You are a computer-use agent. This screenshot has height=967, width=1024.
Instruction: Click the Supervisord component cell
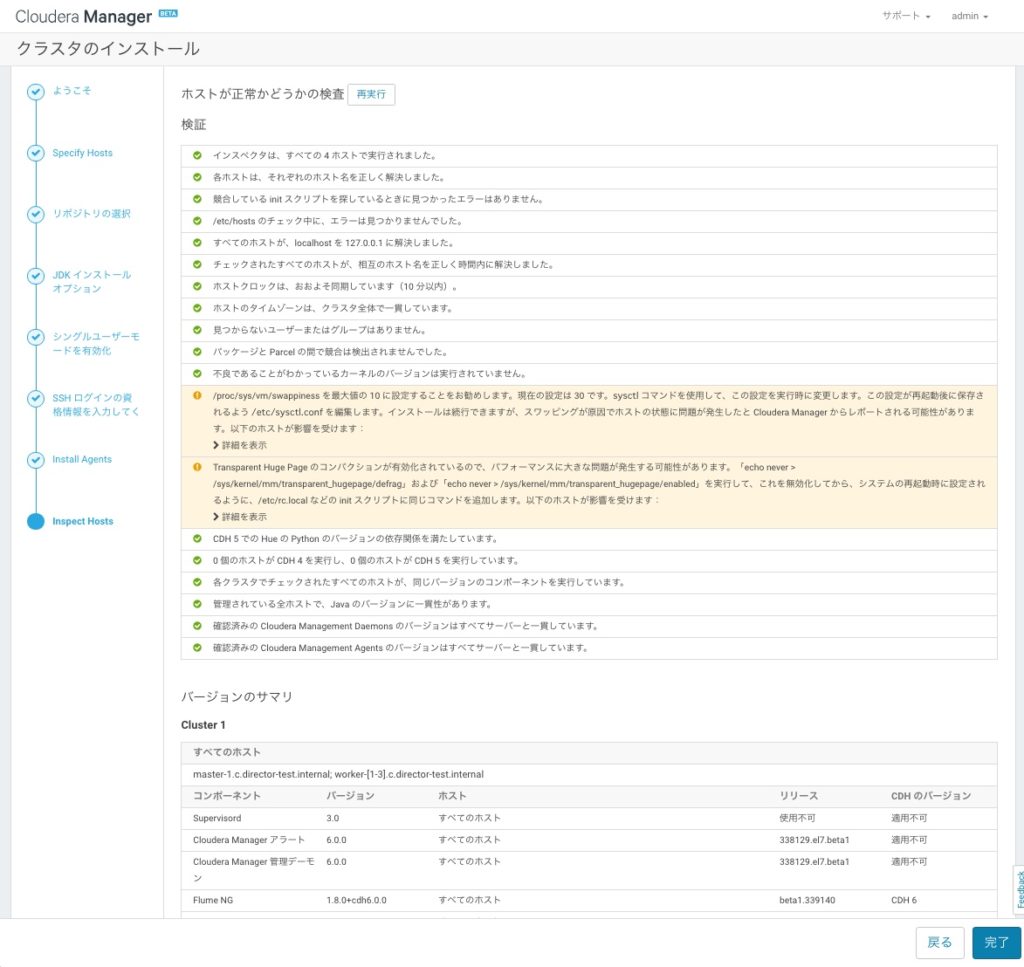[x=217, y=818]
